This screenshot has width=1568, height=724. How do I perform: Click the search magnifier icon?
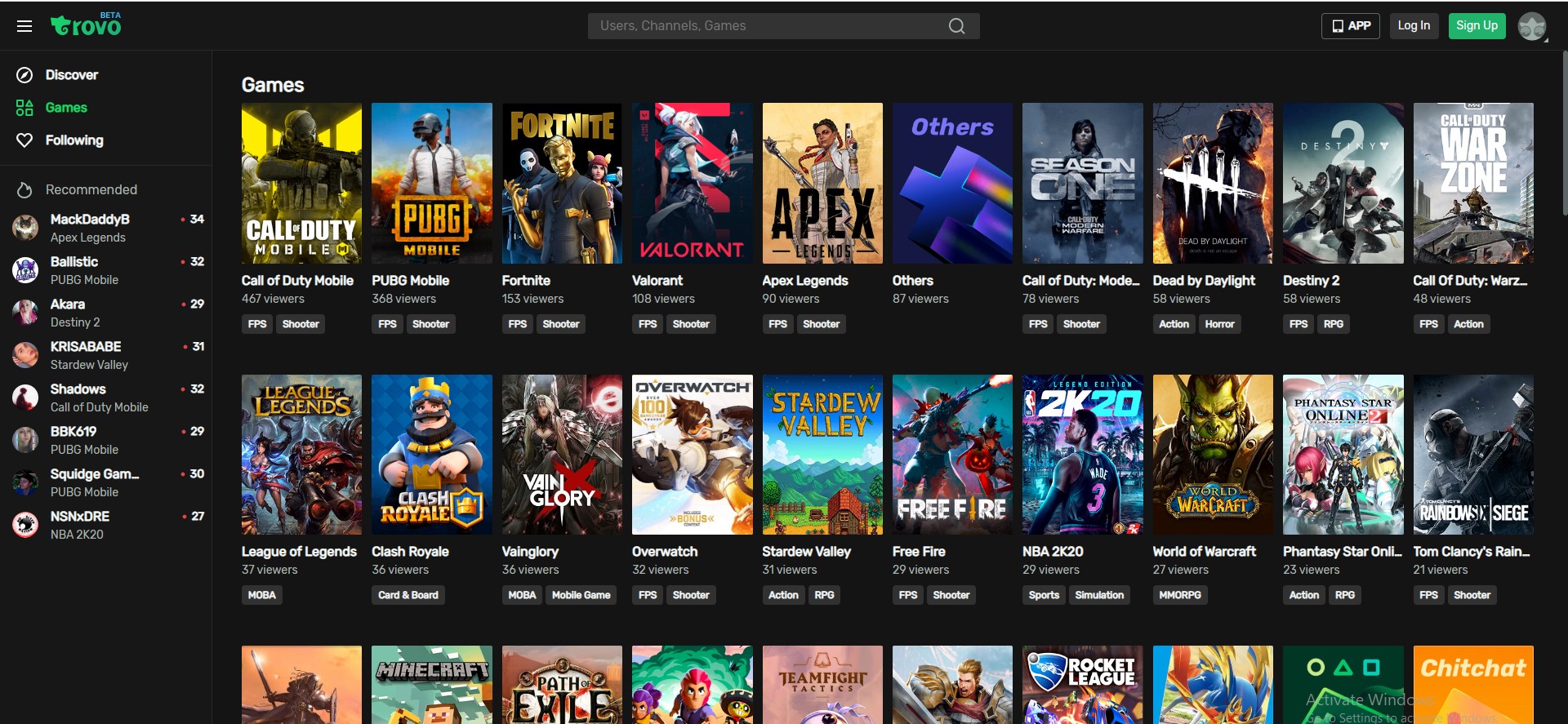956,26
